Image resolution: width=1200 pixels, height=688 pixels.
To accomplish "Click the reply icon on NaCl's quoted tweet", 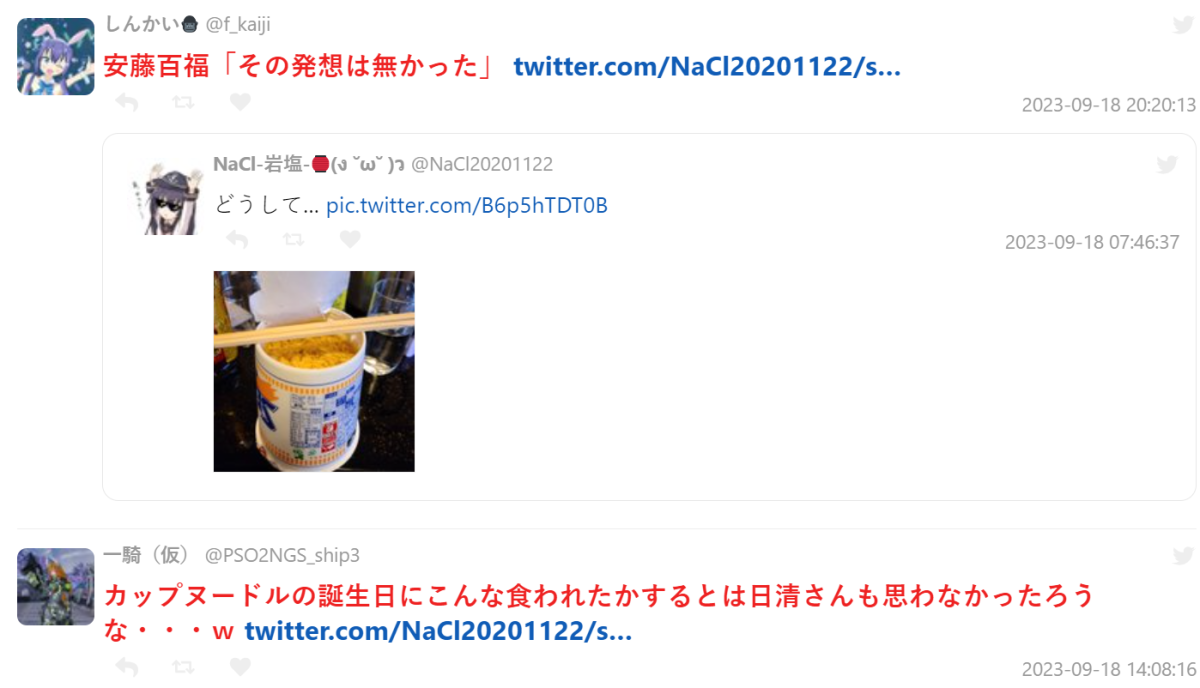I will pyautogui.click(x=236, y=240).
